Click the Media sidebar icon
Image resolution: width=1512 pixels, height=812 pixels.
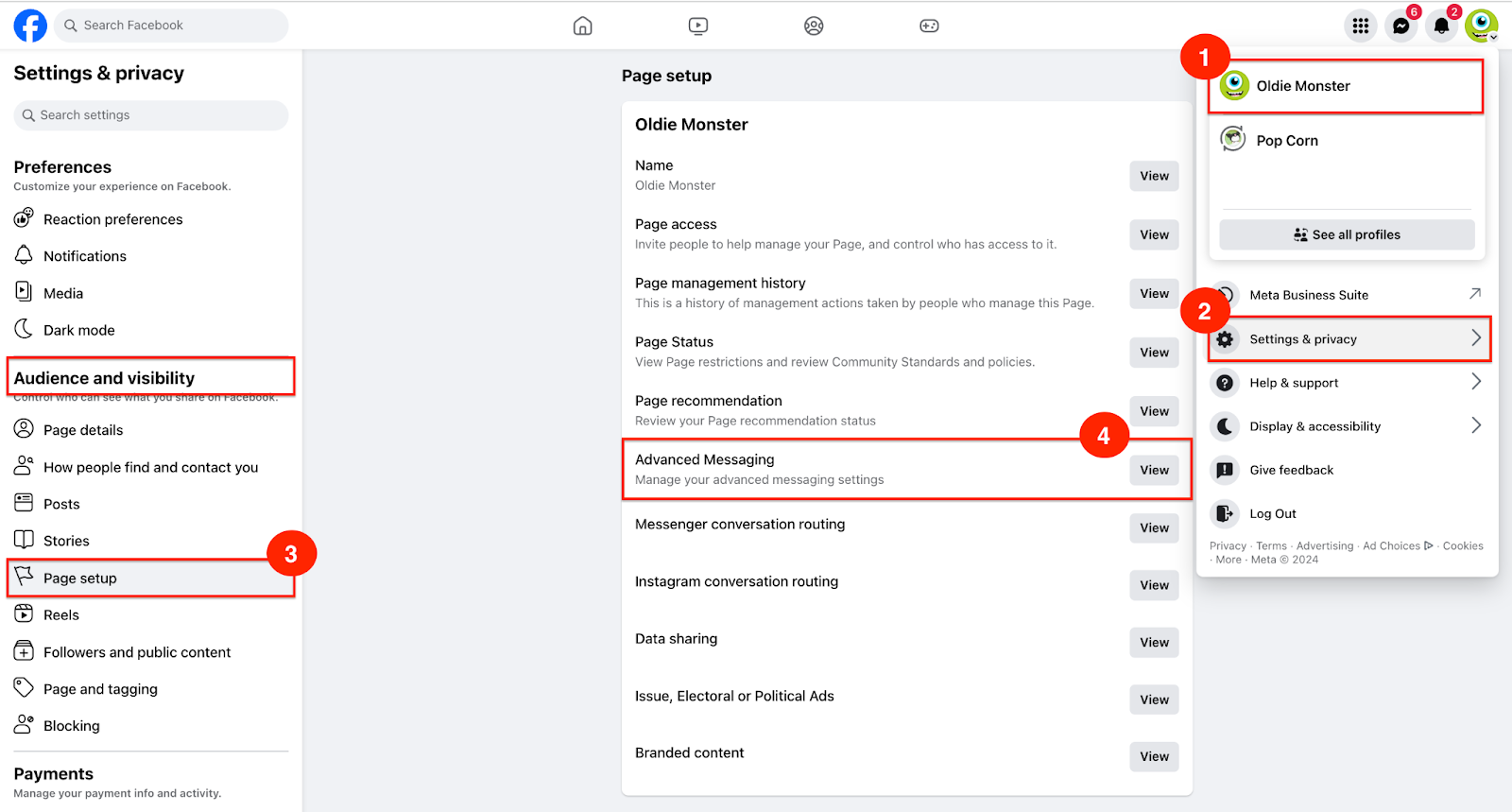click(x=24, y=292)
